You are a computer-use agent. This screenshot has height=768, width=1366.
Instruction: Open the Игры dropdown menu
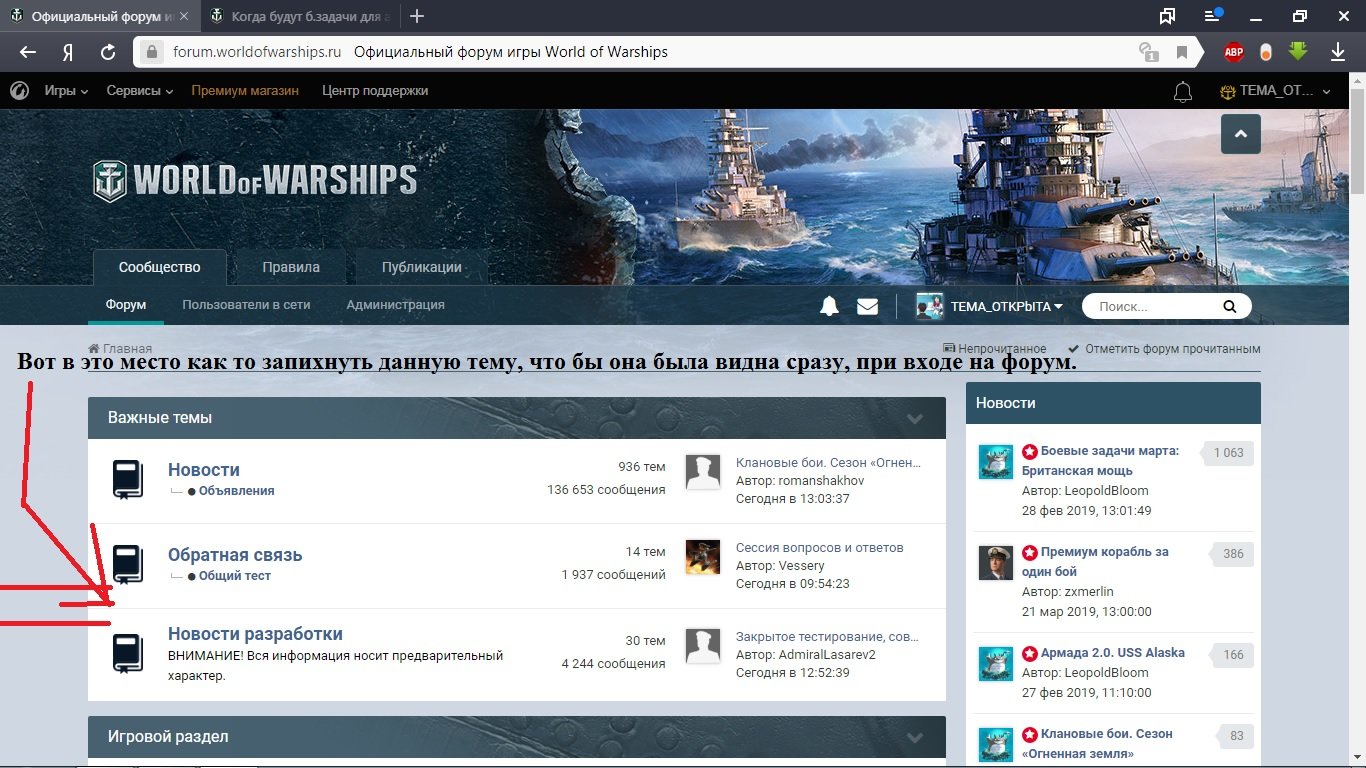pos(66,91)
